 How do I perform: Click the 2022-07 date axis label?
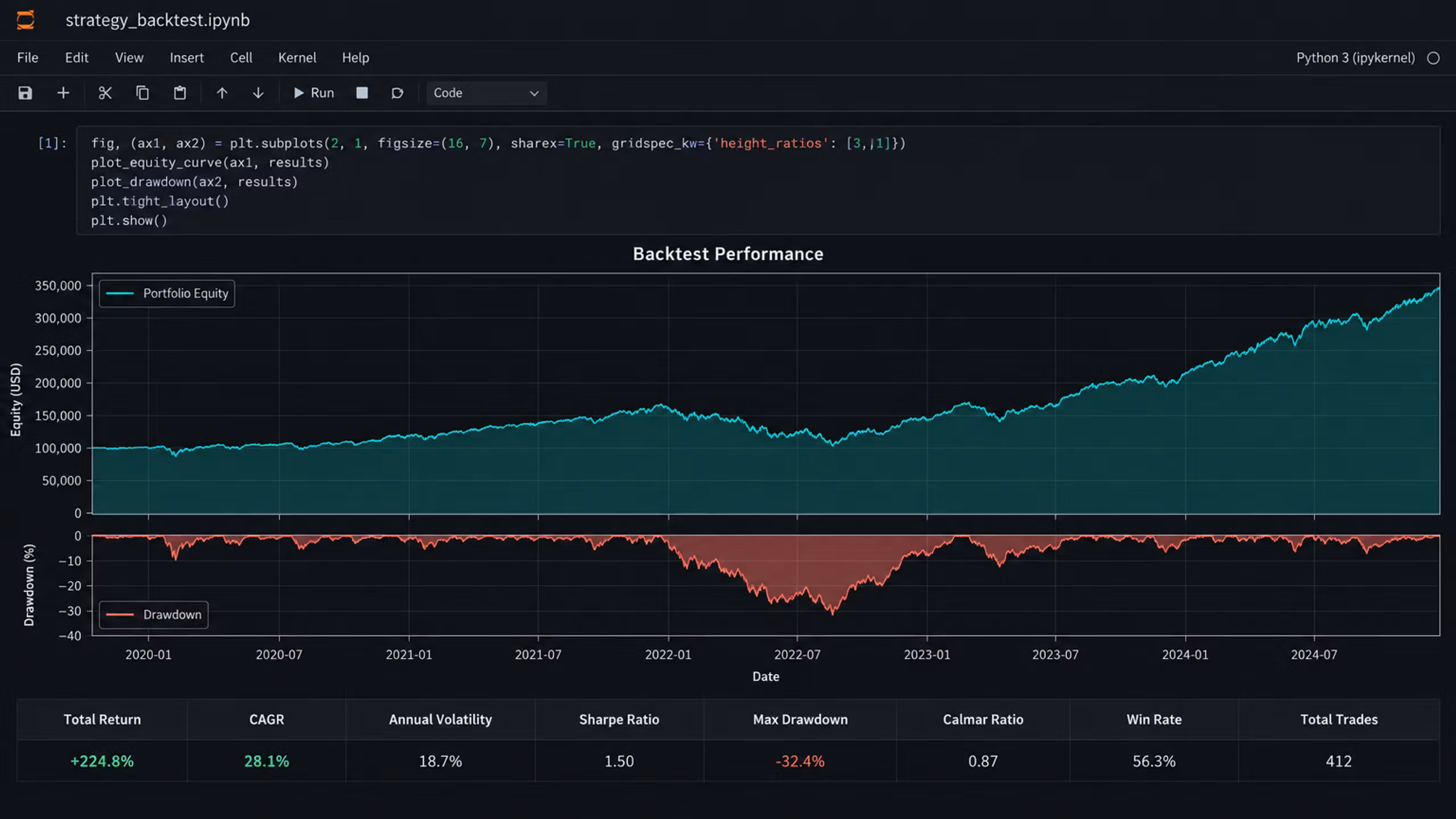797,655
